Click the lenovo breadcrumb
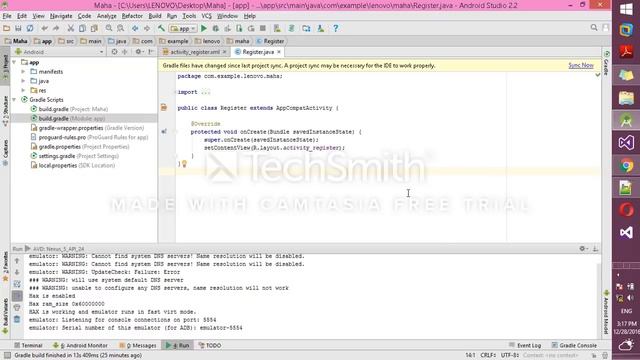The image size is (640, 360). (207, 41)
